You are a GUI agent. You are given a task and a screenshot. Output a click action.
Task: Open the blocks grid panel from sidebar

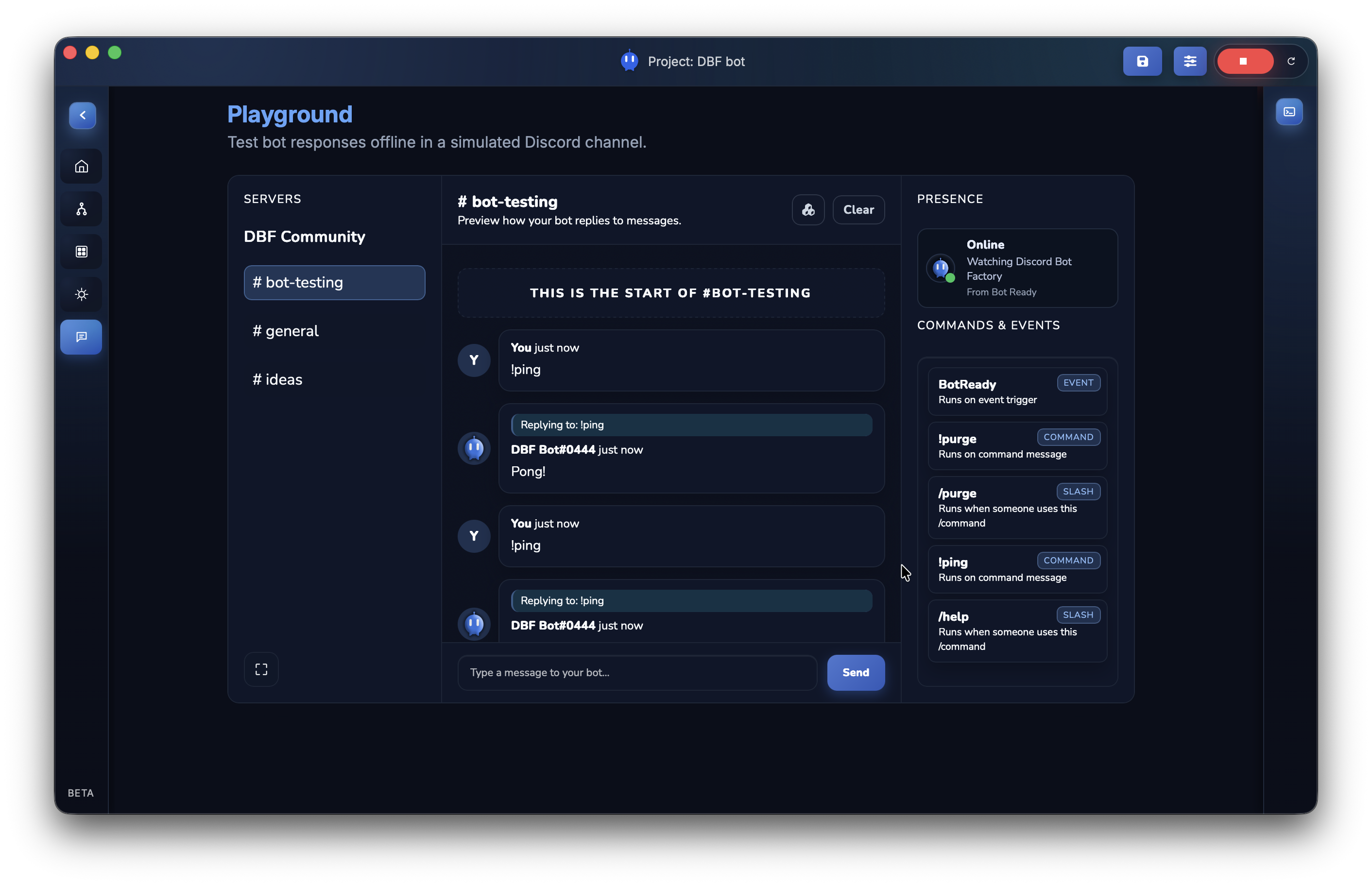click(x=81, y=251)
